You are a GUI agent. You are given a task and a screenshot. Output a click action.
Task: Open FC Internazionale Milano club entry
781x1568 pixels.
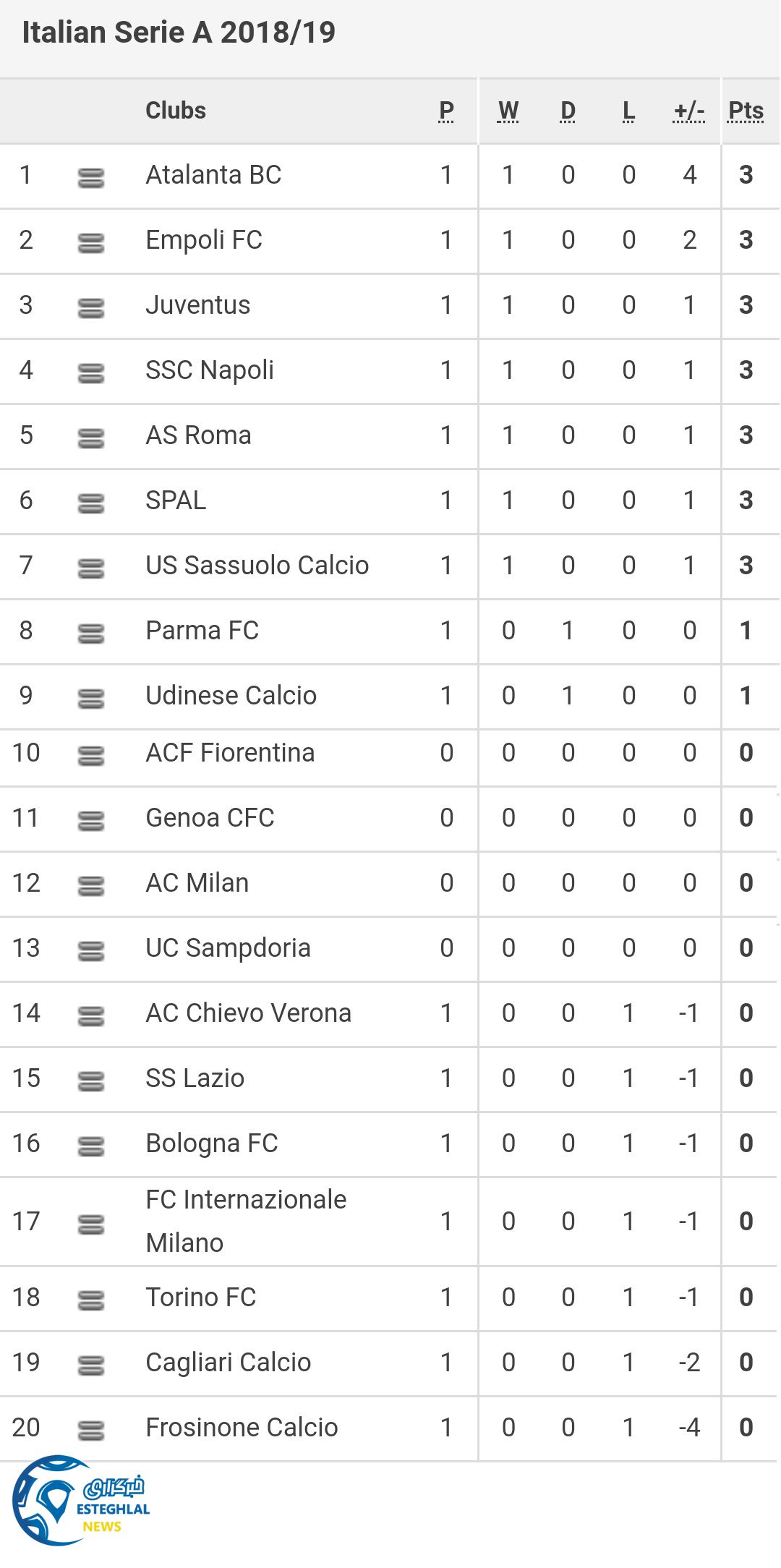246,1221
